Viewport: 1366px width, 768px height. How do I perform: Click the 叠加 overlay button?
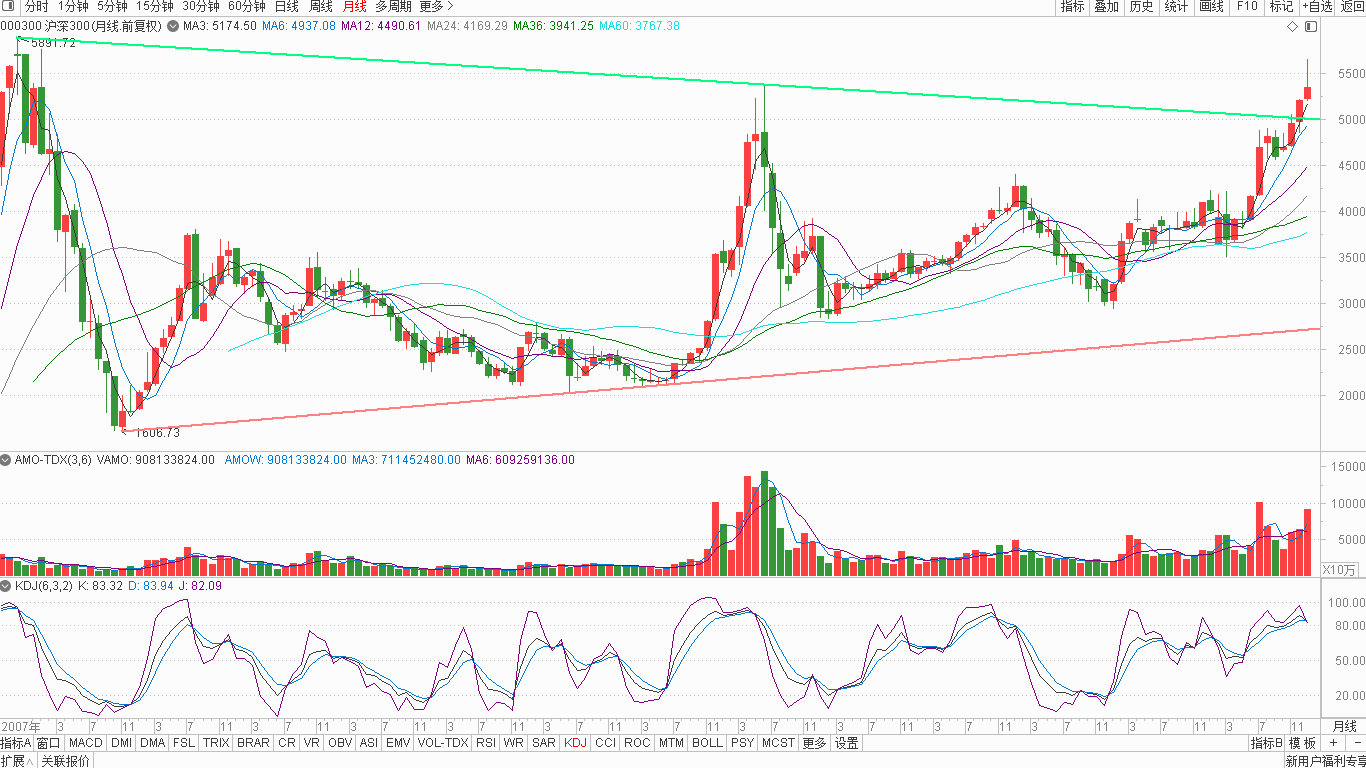pos(1106,6)
